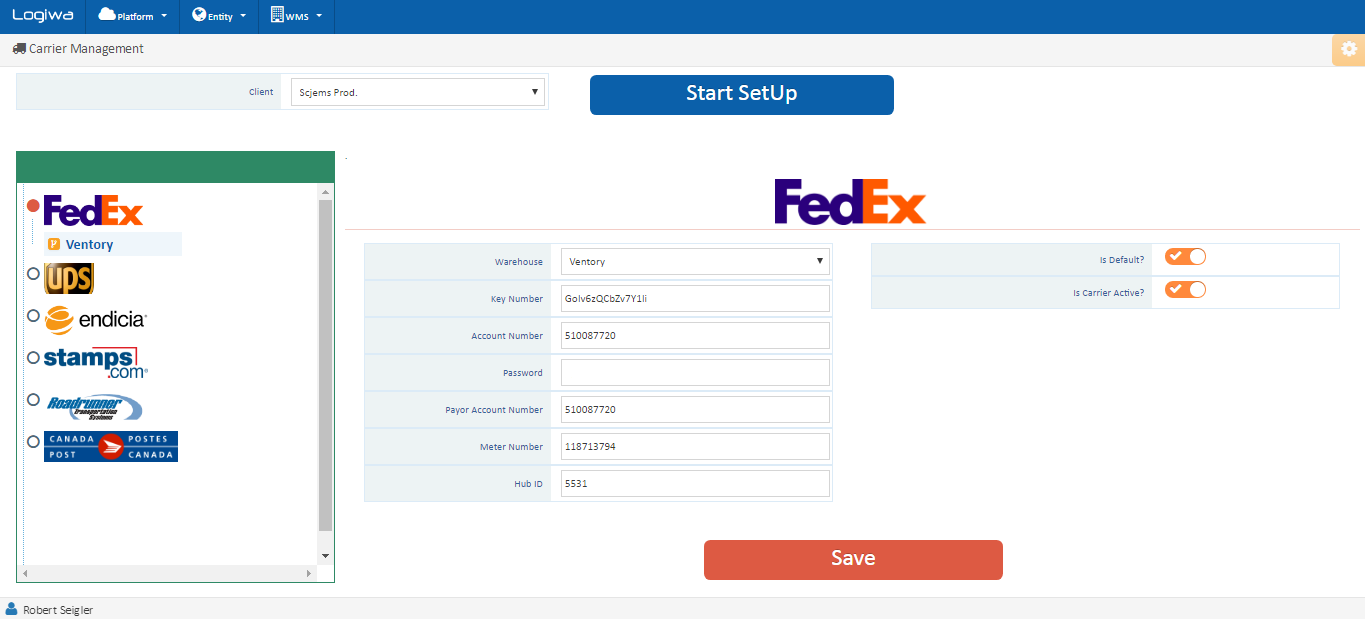Click the WMS building icon
The height and width of the screenshot is (619, 1365).
pyautogui.click(x=277, y=15)
